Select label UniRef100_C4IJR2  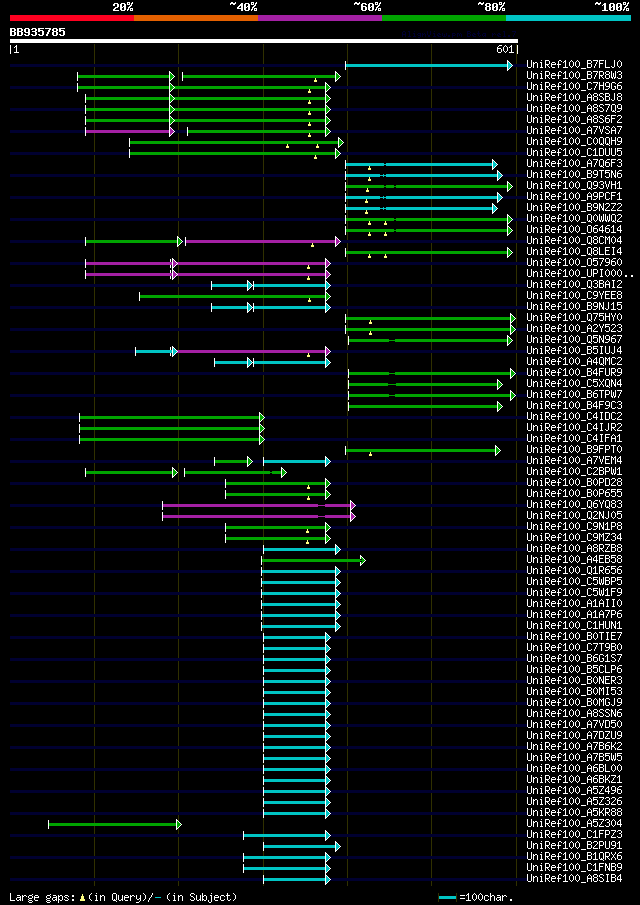(x=574, y=428)
